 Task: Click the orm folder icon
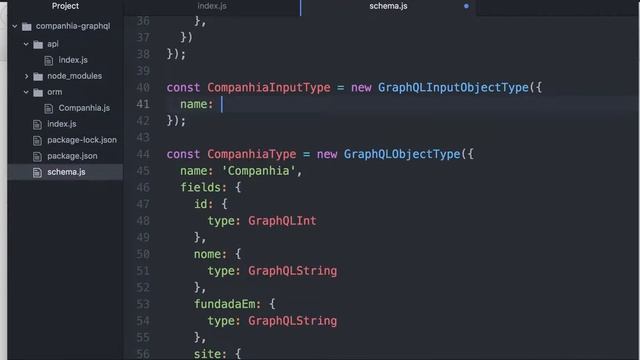click(x=38, y=92)
